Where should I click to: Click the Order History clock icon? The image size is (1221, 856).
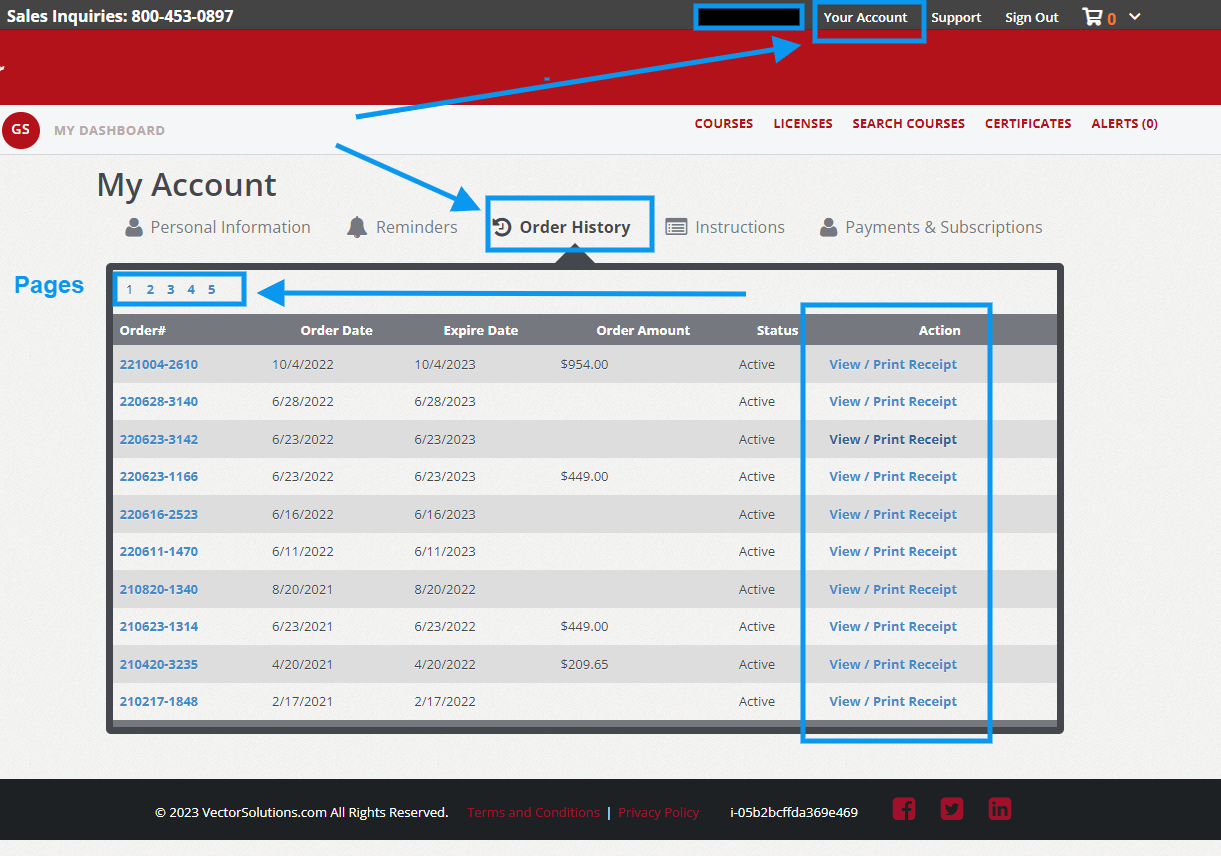coord(500,225)
